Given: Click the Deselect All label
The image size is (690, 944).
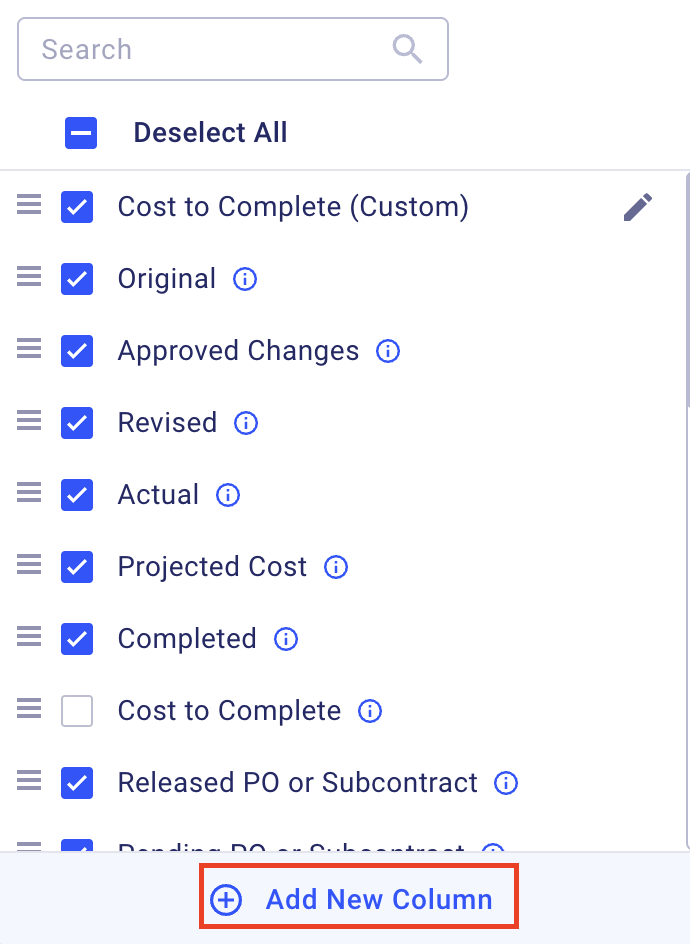Looking at the screenshot, I should (210, 133).
